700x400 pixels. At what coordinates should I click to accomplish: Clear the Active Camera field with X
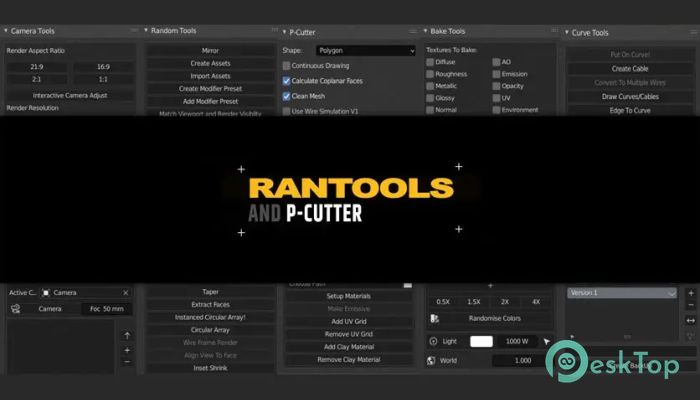click(125, 293)
